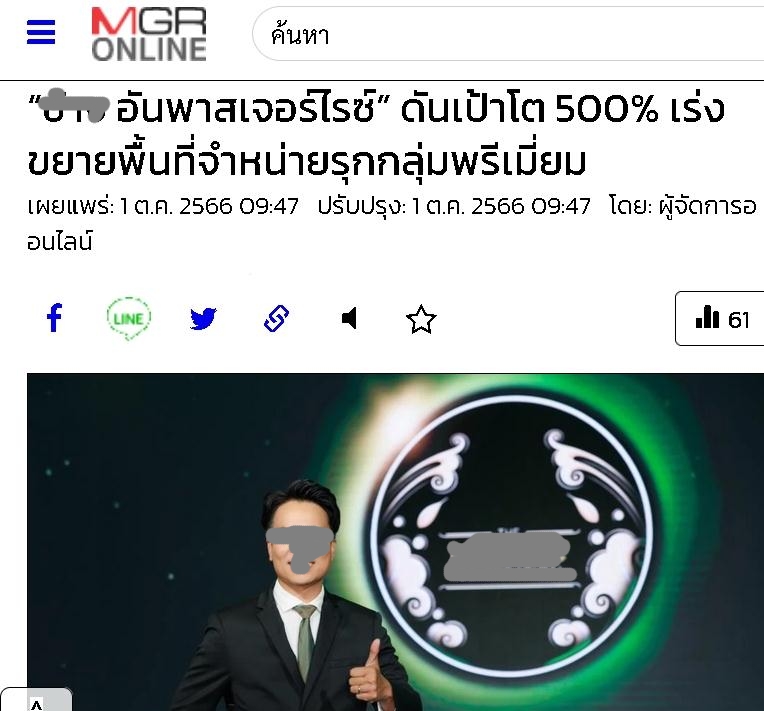The image size is (764, 711).
Task: Go to the MGR Online homepage logo
Action: point(149,34)
